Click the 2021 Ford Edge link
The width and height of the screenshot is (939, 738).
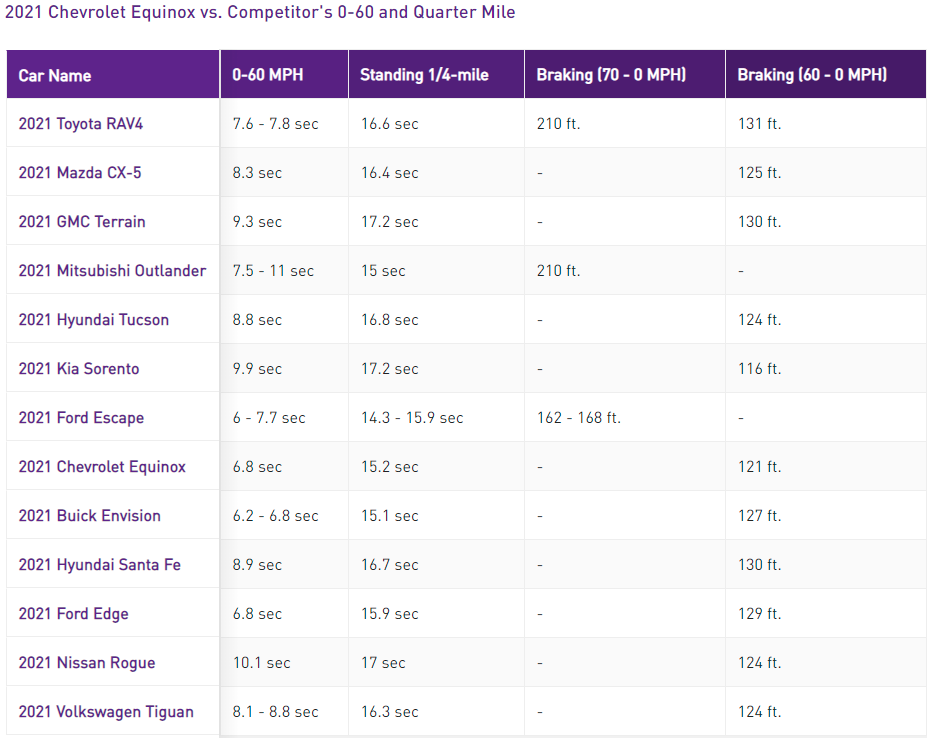[74, 614]
